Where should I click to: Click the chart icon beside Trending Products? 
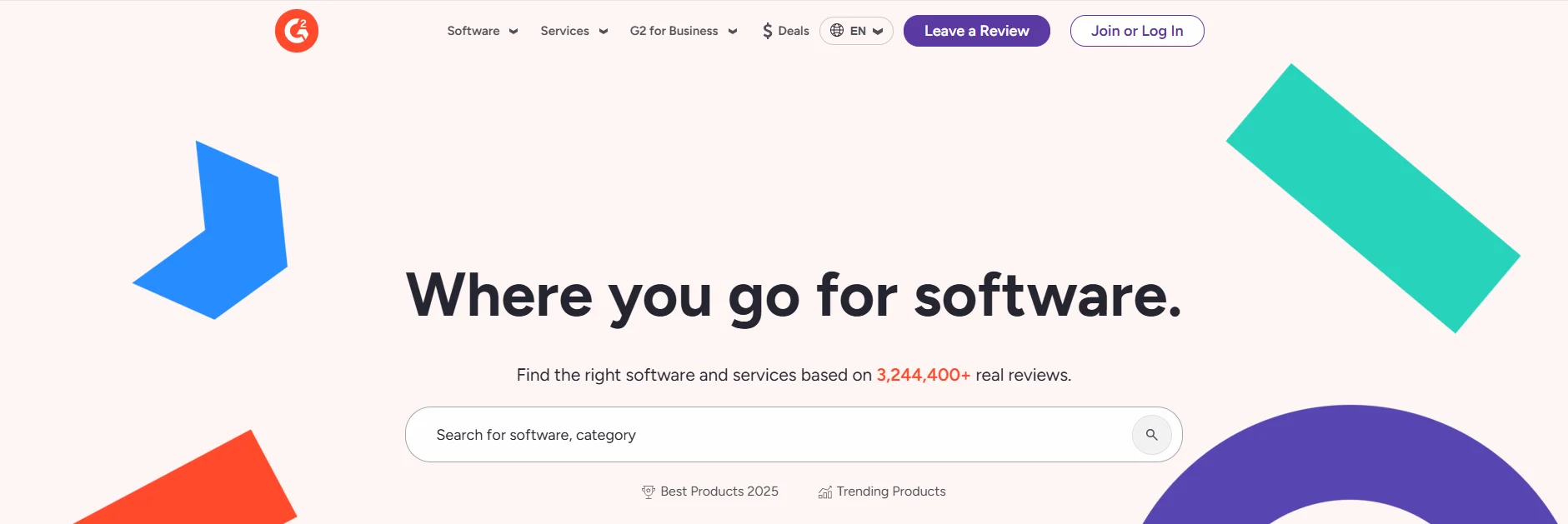pyautogui.click(x=824, y=492)
